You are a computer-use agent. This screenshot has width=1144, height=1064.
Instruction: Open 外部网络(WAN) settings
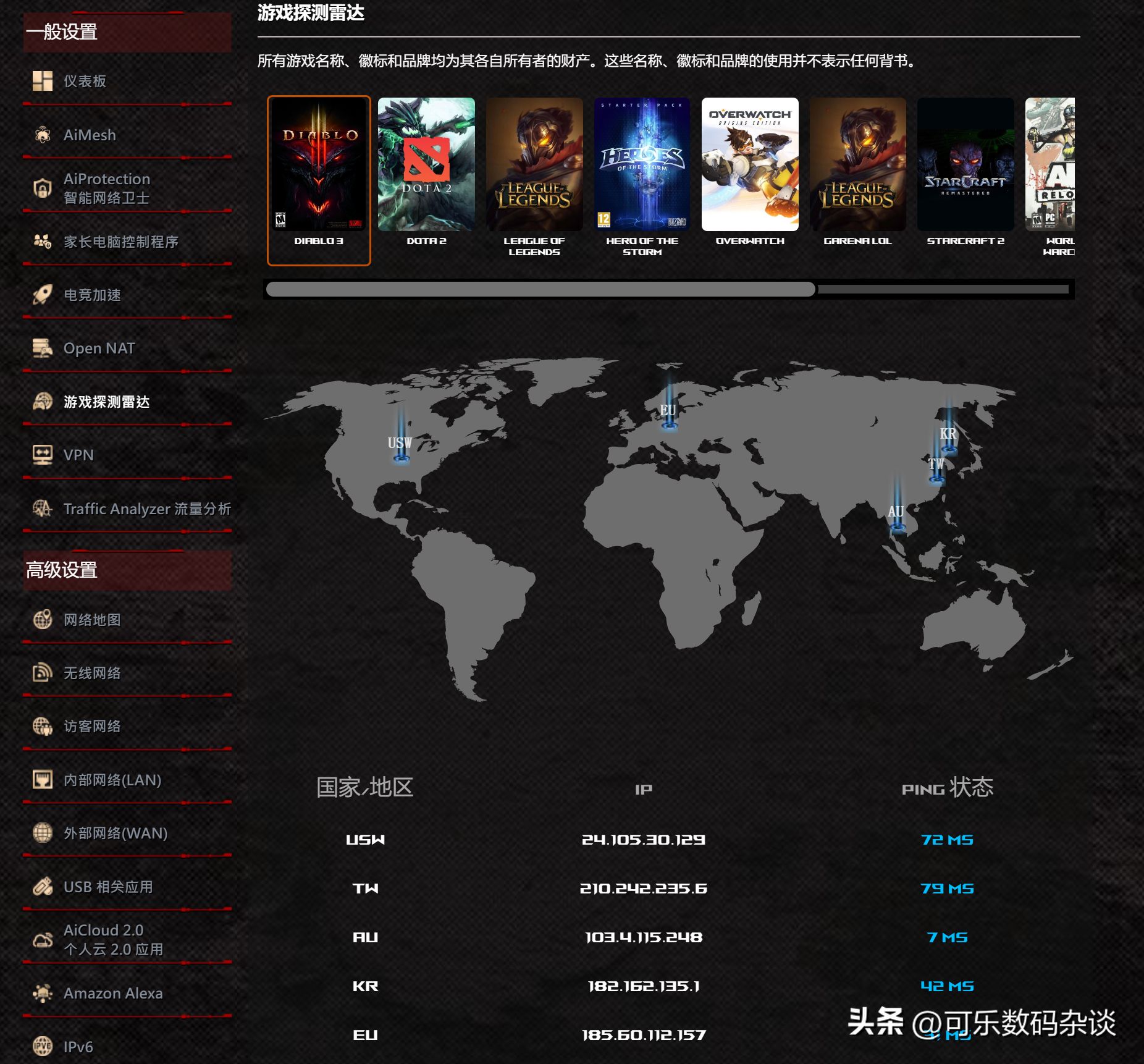point(116,833)
